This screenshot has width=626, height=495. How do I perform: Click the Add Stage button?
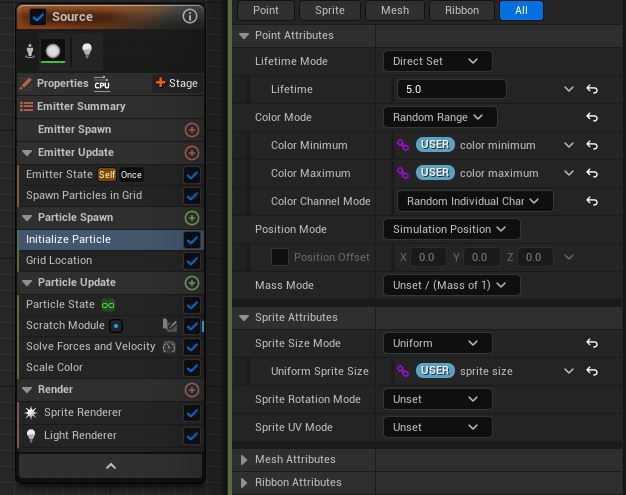click(176, 83)
